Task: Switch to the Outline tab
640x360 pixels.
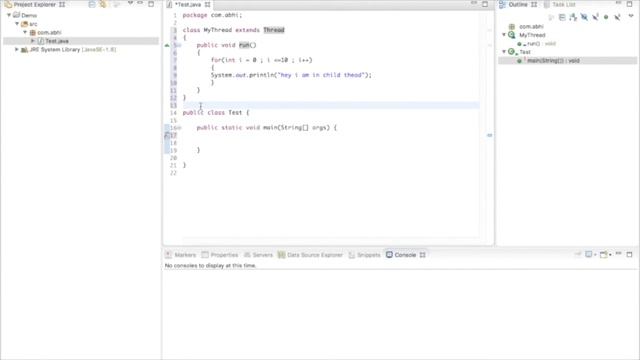Action: (x=518, y=4)
